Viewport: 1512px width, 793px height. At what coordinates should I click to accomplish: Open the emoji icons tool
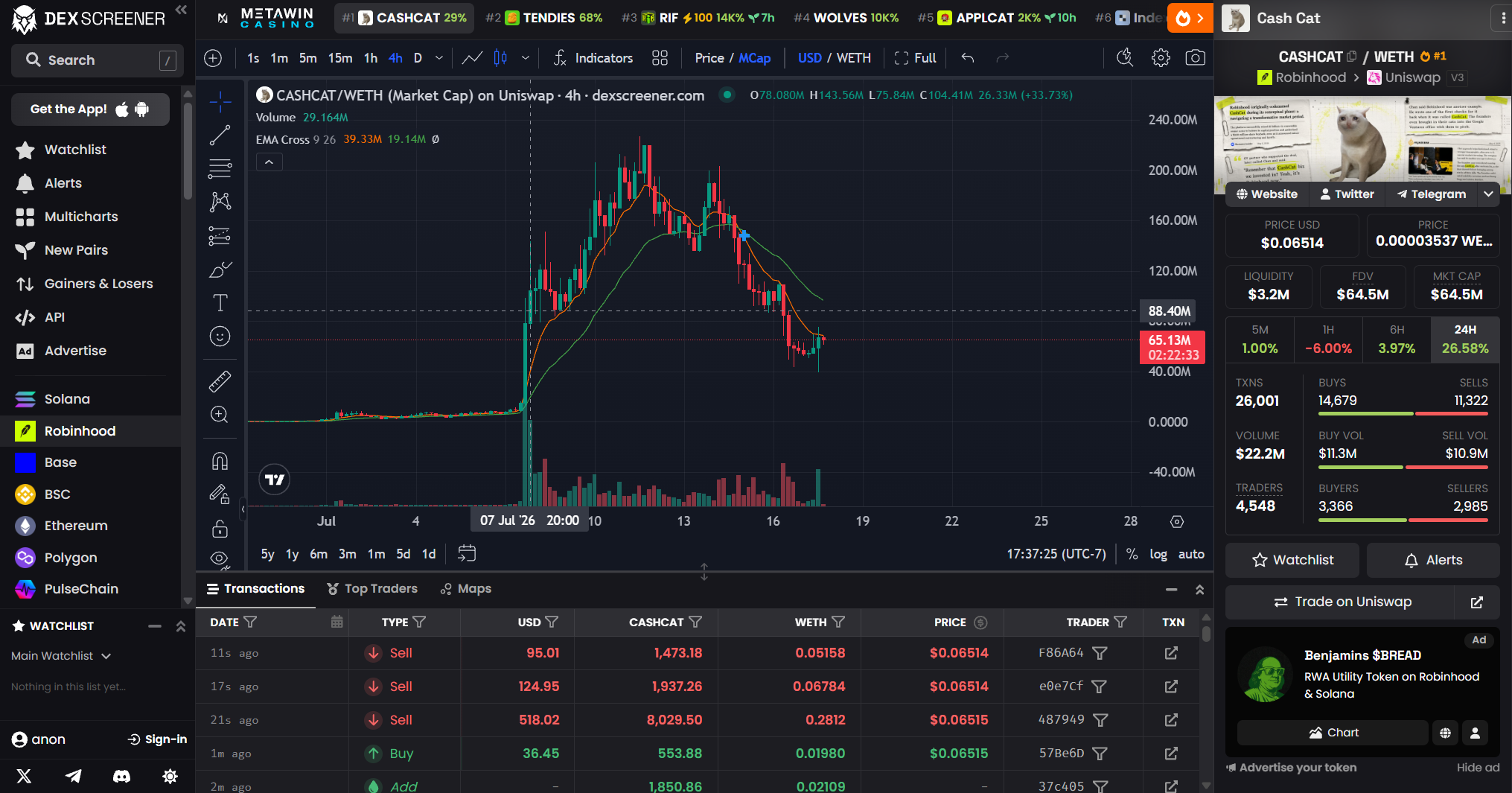coord(220,337)
